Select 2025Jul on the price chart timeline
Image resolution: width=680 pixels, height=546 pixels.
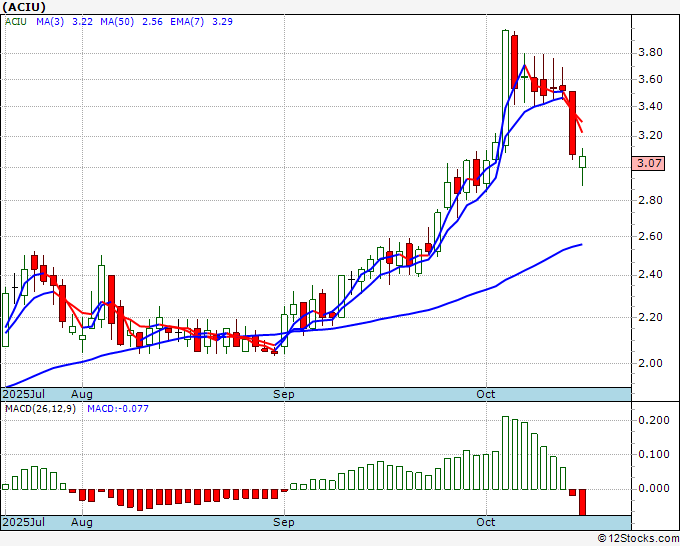24,394
